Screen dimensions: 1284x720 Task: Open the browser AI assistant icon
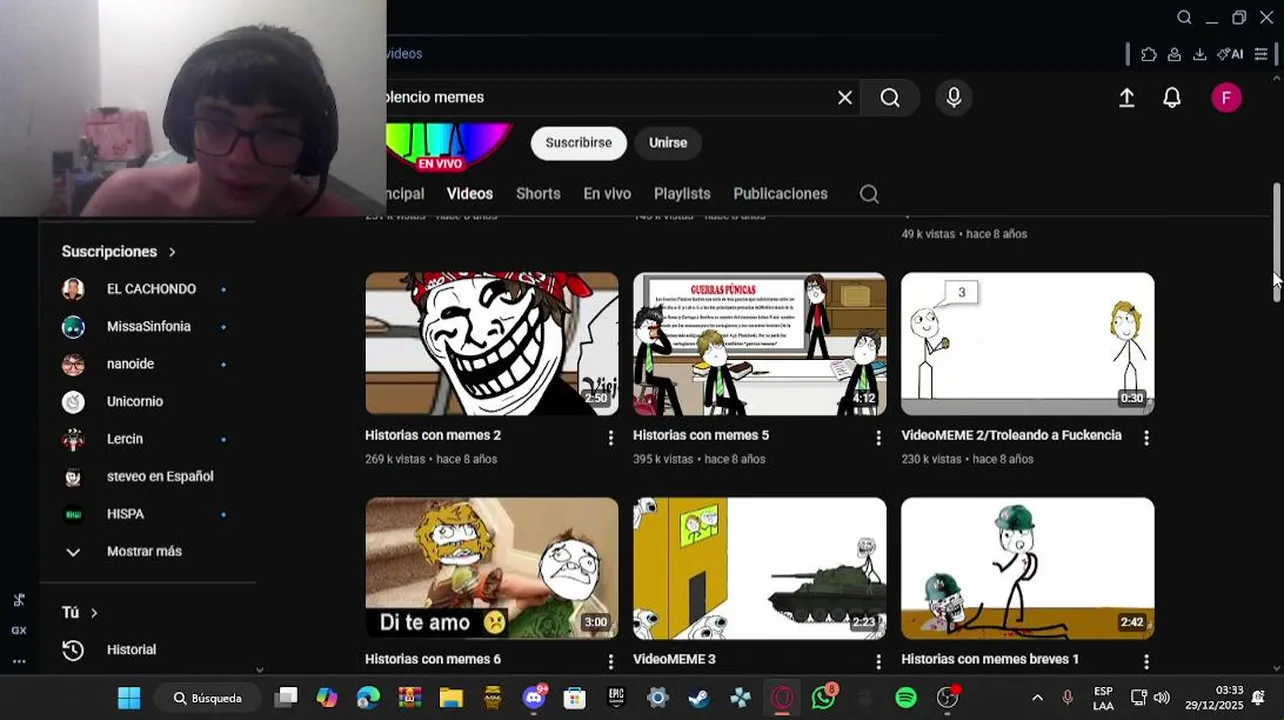[x=1230, y=54]
